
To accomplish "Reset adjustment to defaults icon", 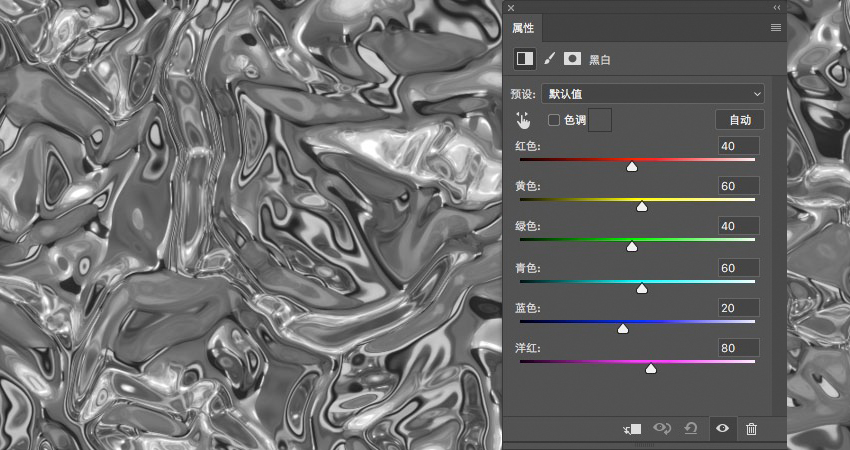I will coord(691,429).
